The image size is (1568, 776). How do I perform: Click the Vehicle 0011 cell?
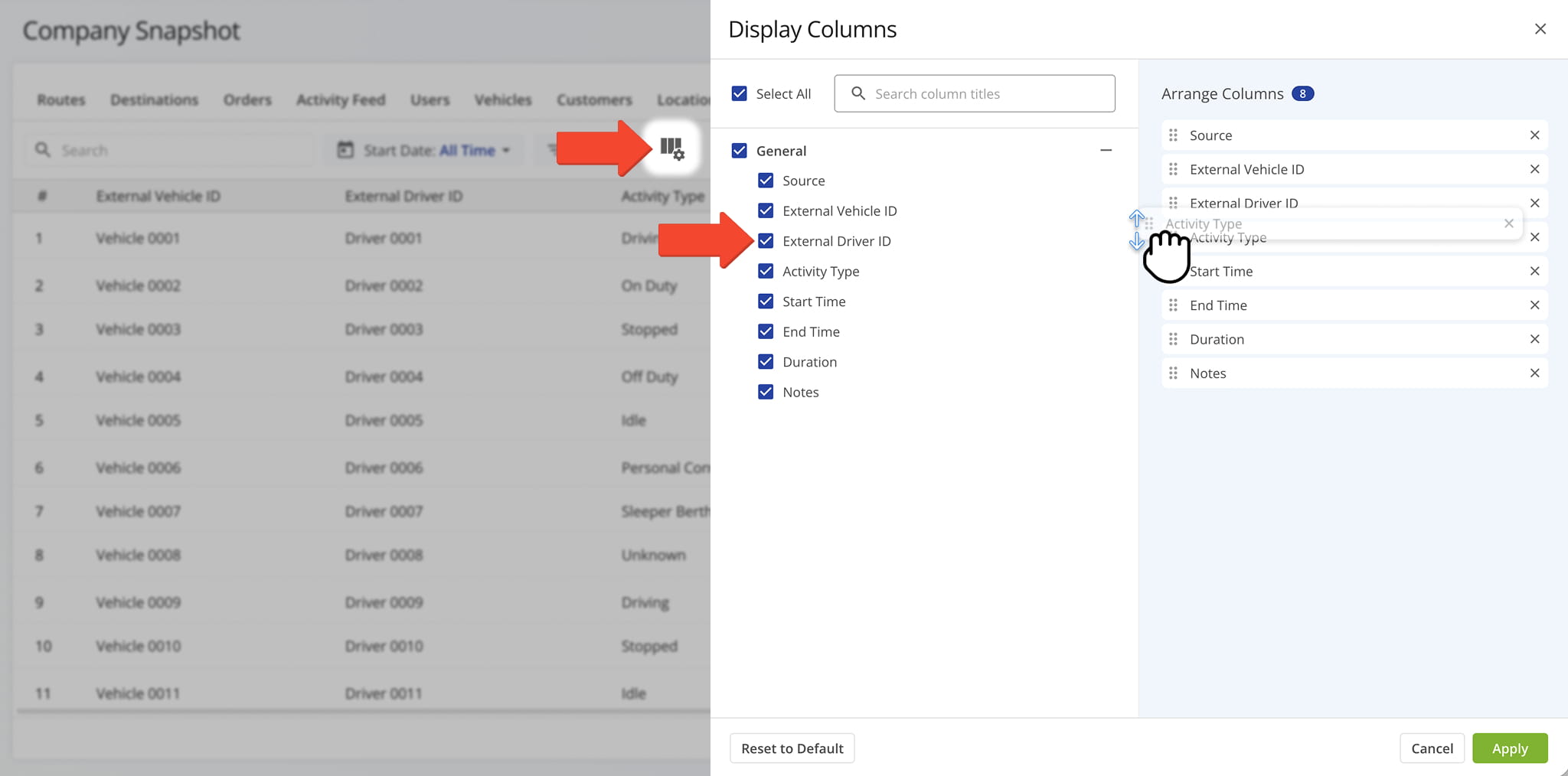[138, 693]
